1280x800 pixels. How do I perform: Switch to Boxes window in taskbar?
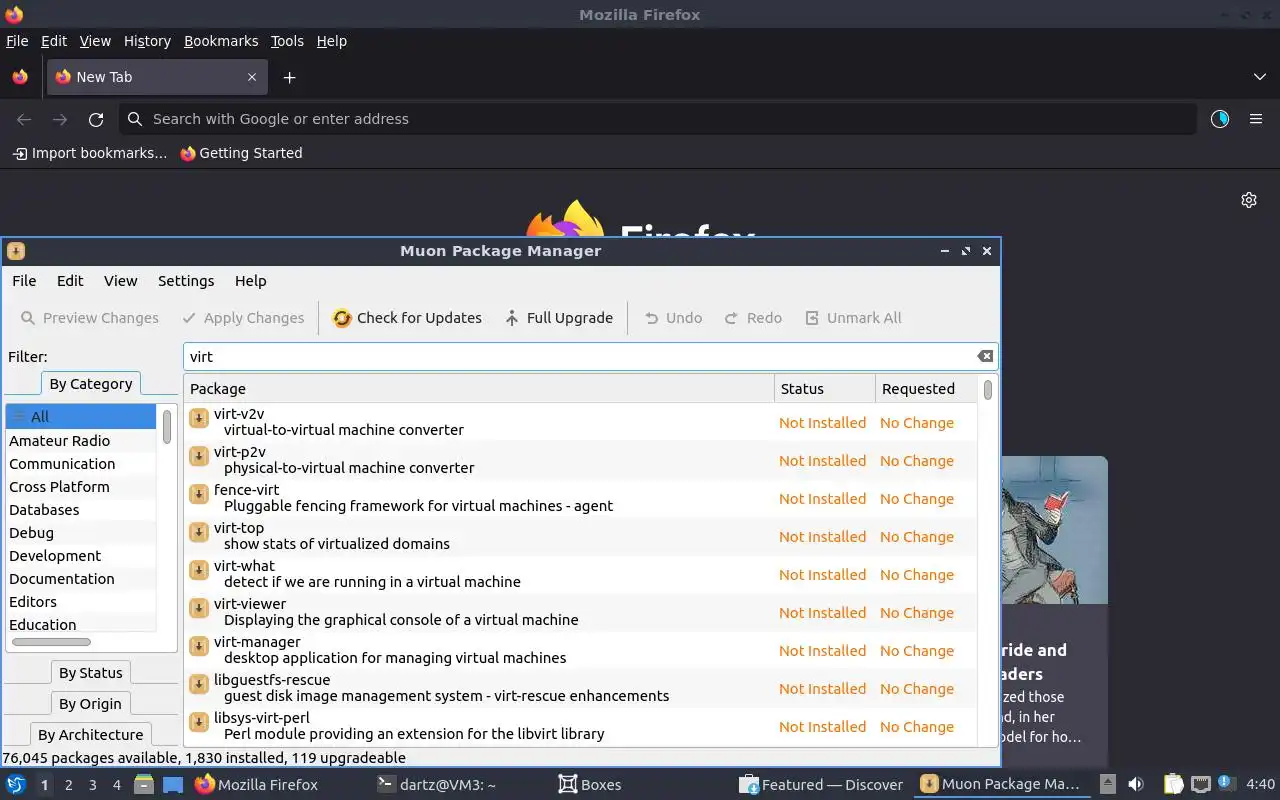pos(590,785)
